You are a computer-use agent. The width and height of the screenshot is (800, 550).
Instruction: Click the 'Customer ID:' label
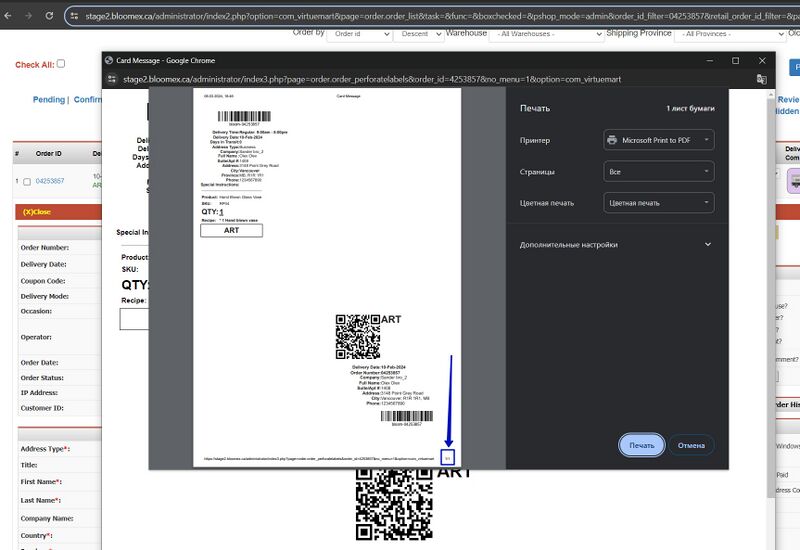42,408
